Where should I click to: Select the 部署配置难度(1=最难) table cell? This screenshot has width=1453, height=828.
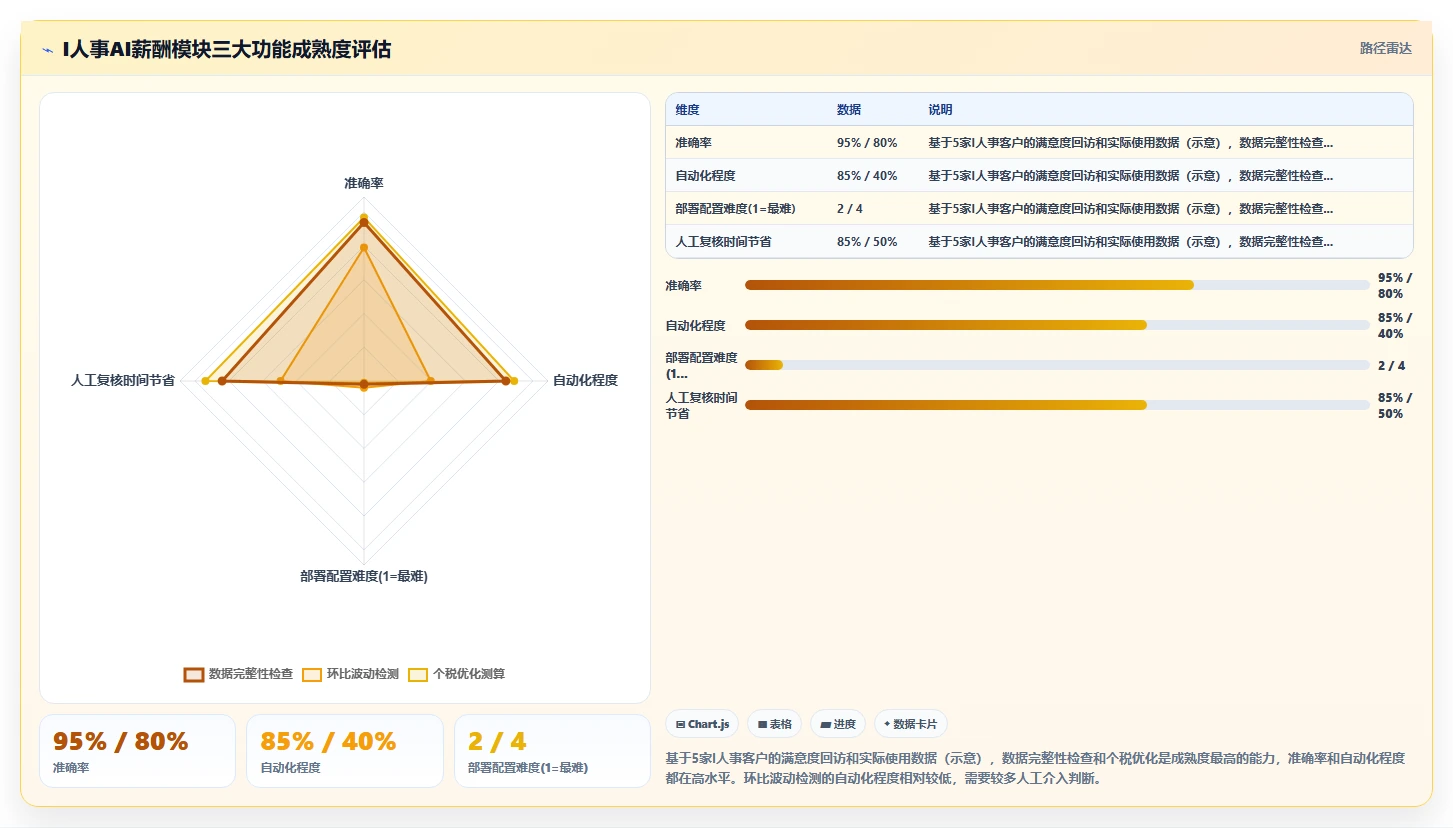pos(734,209)
